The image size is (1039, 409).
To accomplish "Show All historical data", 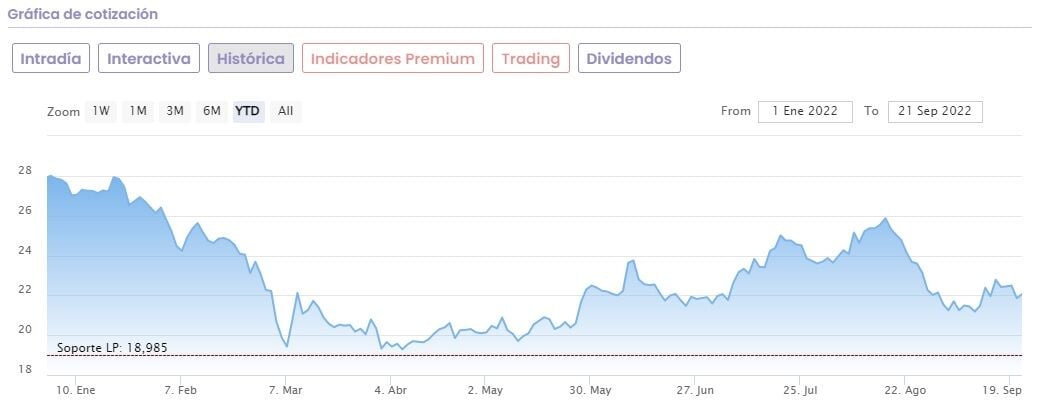I will 286,111.
